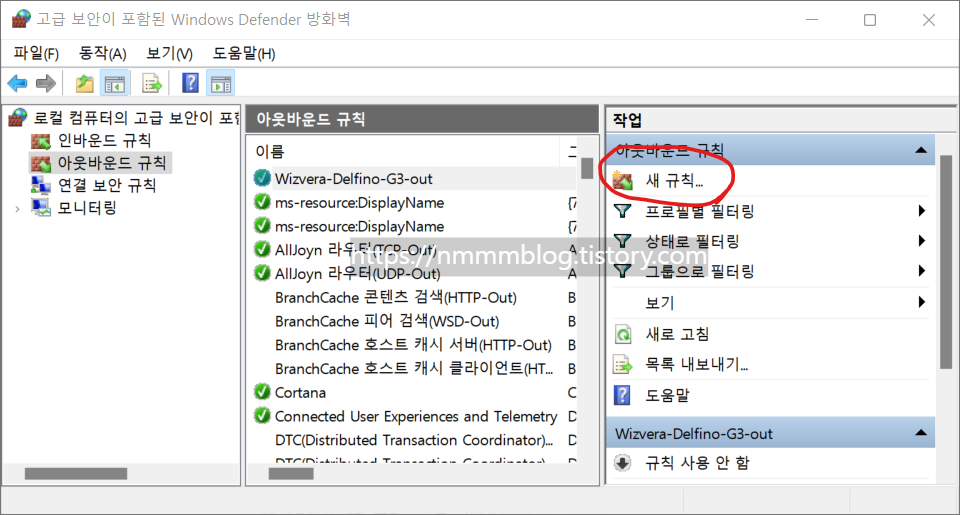Click the funnel icon beside 프로필별 필터링
960x515 pixels.
[x=623, y=211]
